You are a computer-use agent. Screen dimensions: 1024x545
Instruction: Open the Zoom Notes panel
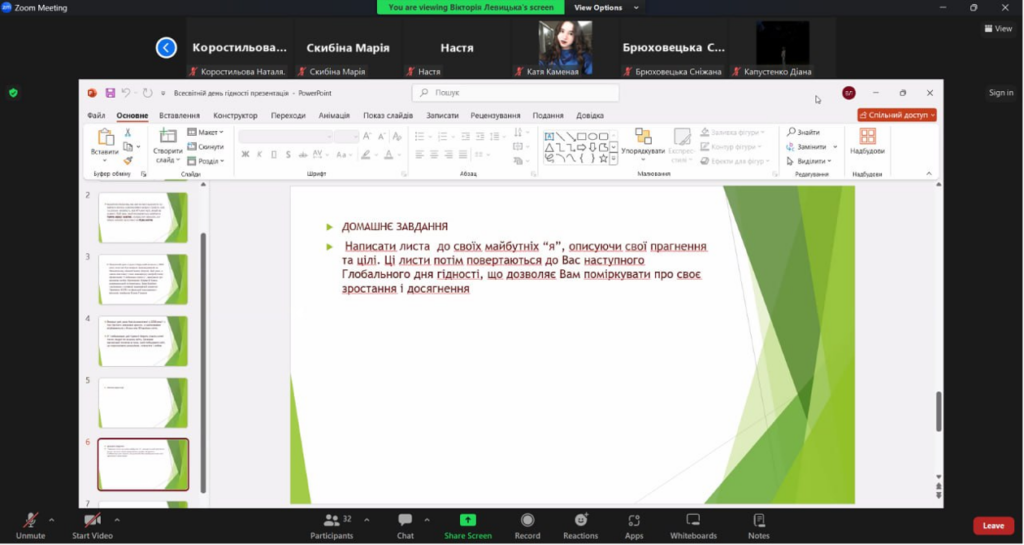pyautogui.click(x=758, y=523)
